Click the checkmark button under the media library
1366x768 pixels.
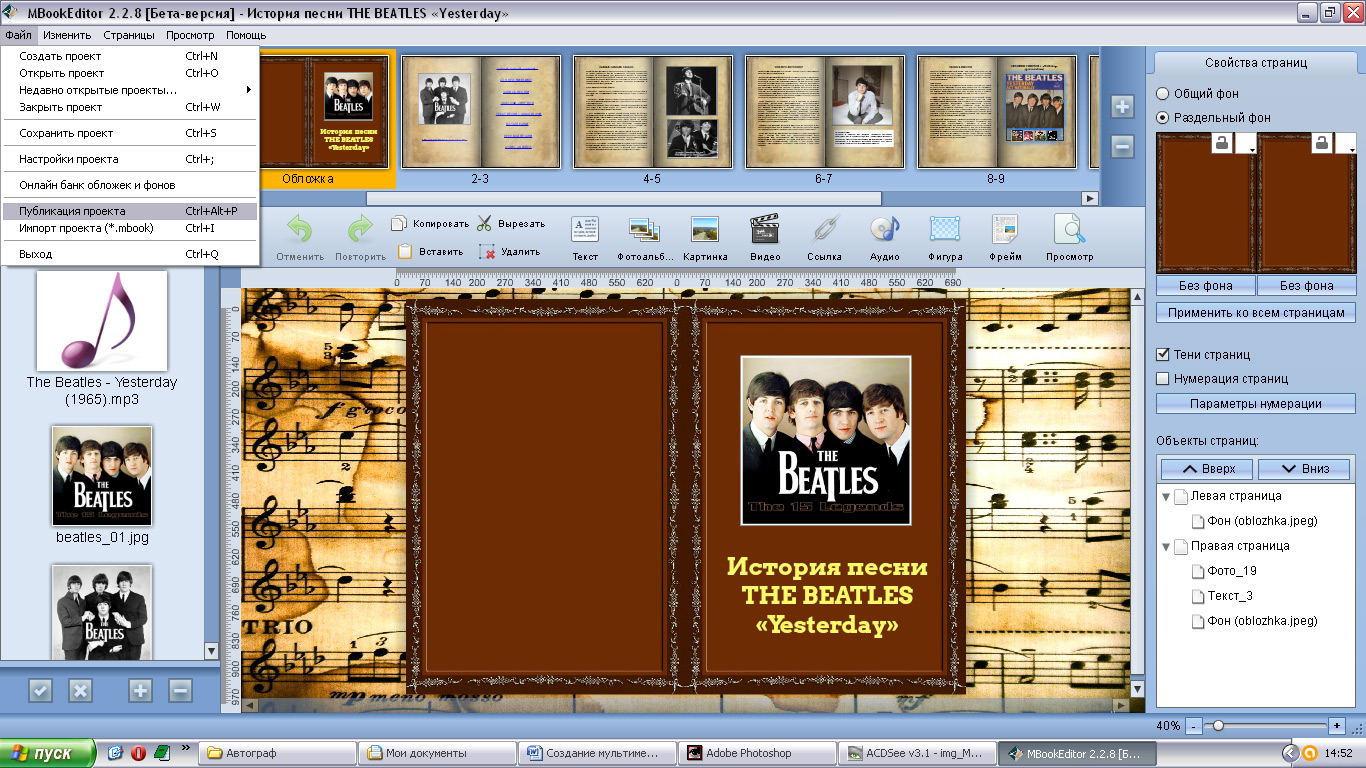40,690
